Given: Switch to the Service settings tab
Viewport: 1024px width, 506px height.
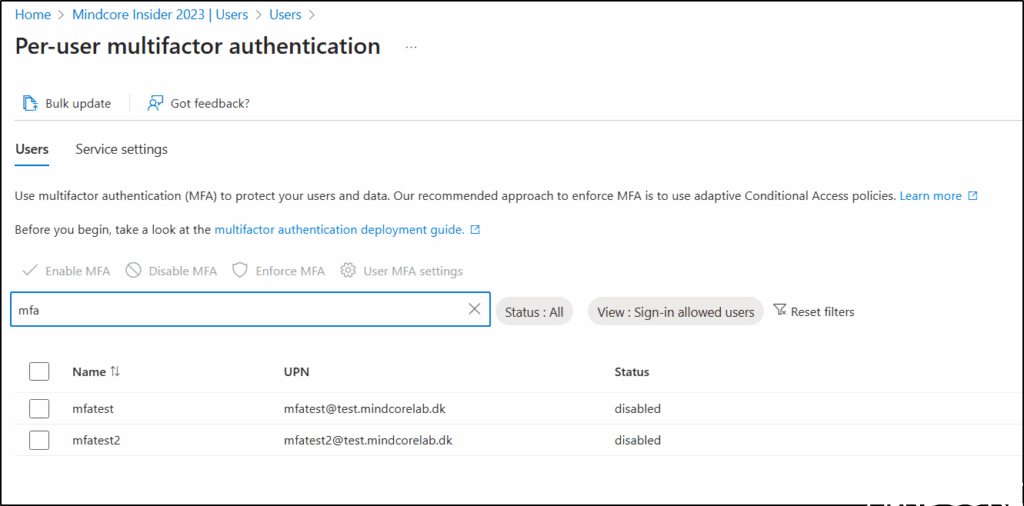Looking at the screenshot, I should pyautogui.click(x=121, y=149).
